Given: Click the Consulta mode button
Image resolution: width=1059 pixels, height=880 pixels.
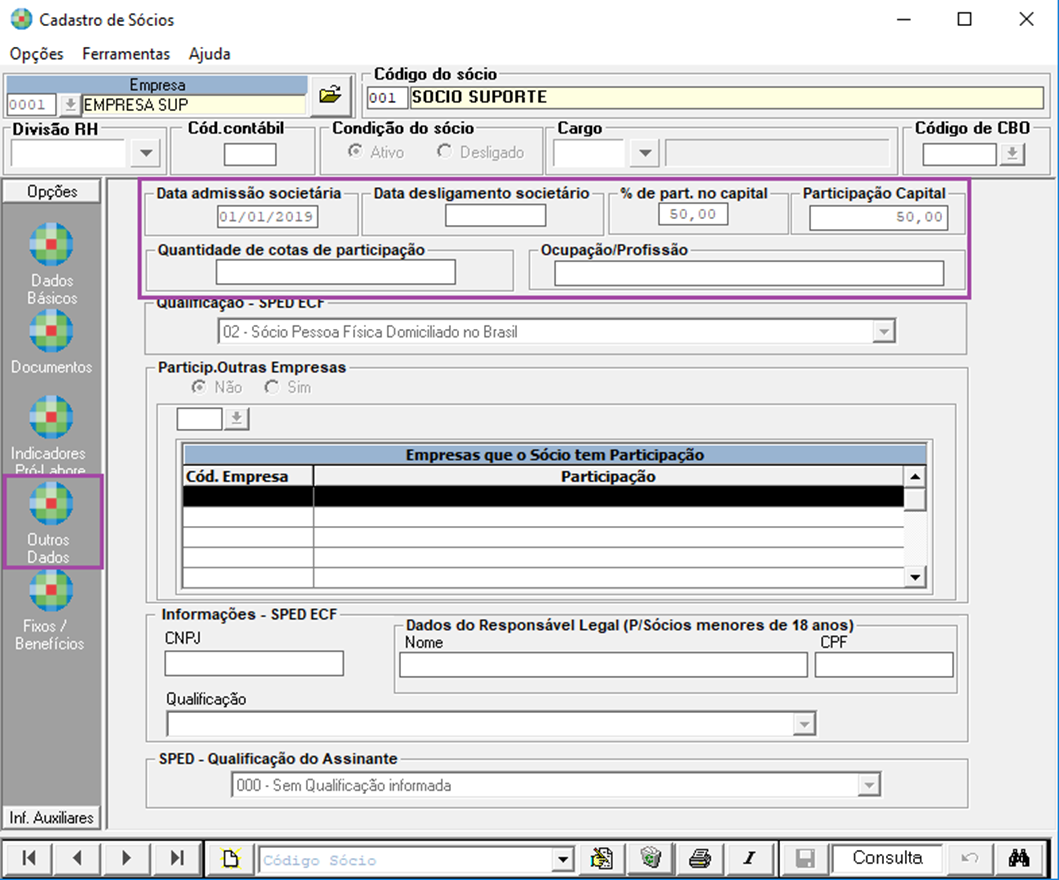Looking at the screenshot, I should point(887,858).
